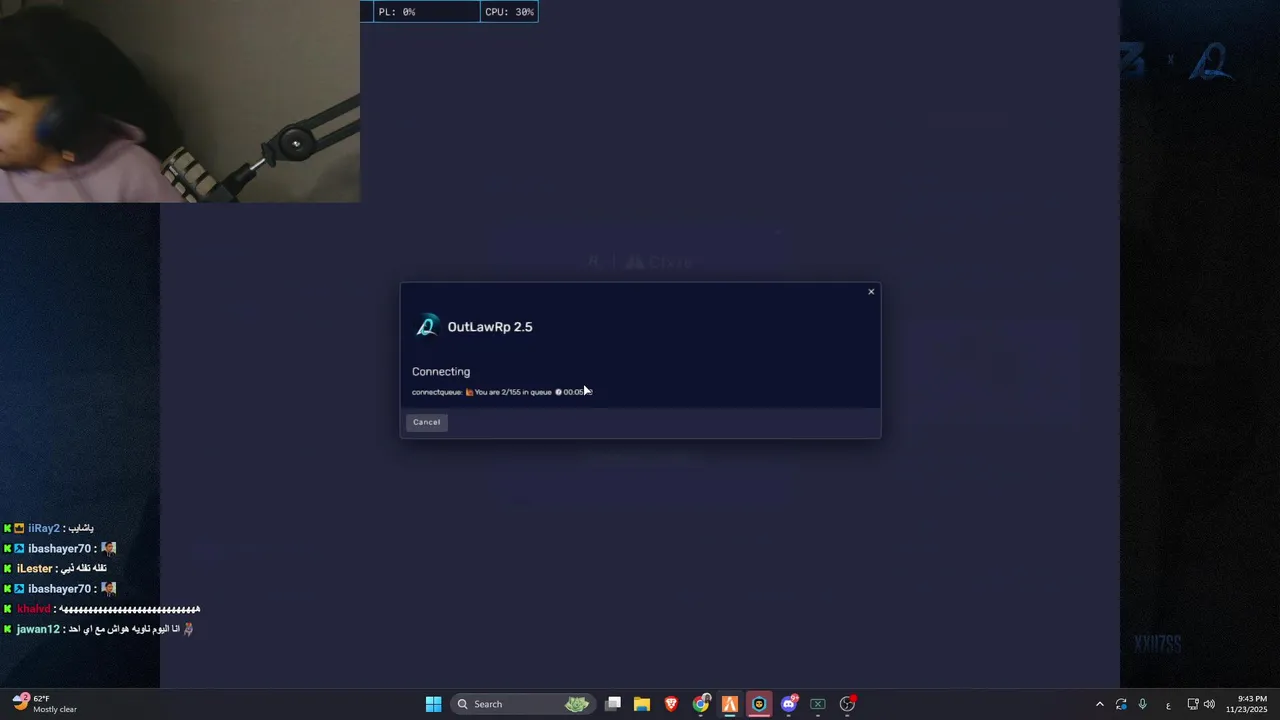Switch to the orange FiveM taskbar app
Screen dimensions: 1280x720
[730, 704]
